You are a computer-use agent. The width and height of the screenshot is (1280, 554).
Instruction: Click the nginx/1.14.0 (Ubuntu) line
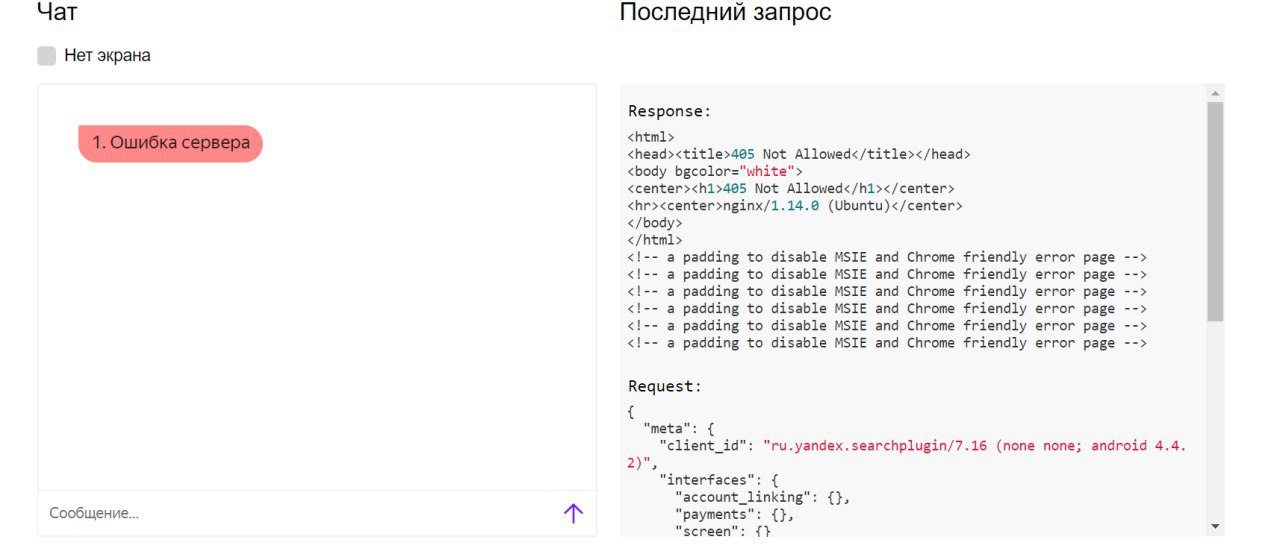(795, 205)
